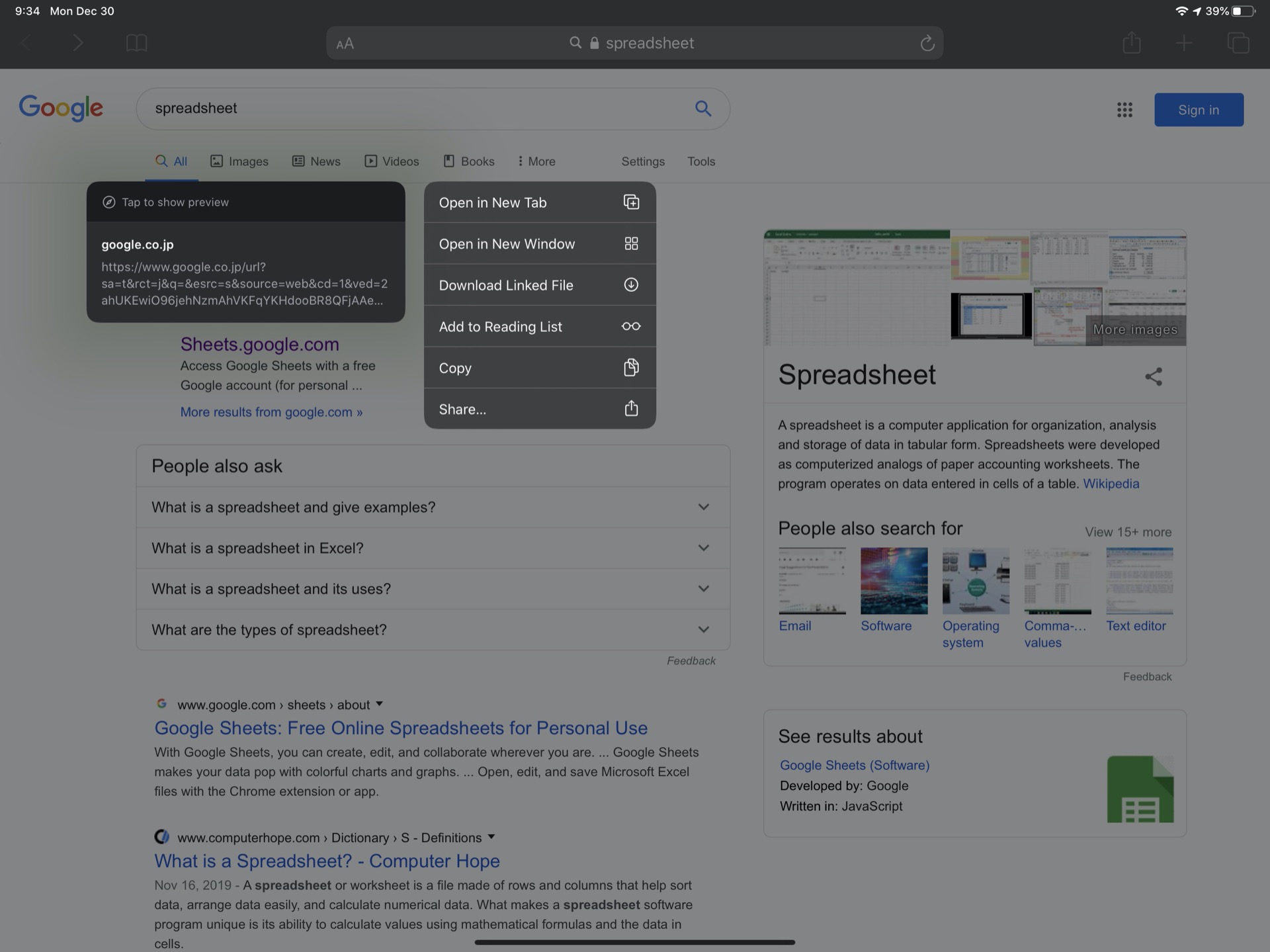1270x952 pixels.
Task: Switch to News tab
Action: 317,161
